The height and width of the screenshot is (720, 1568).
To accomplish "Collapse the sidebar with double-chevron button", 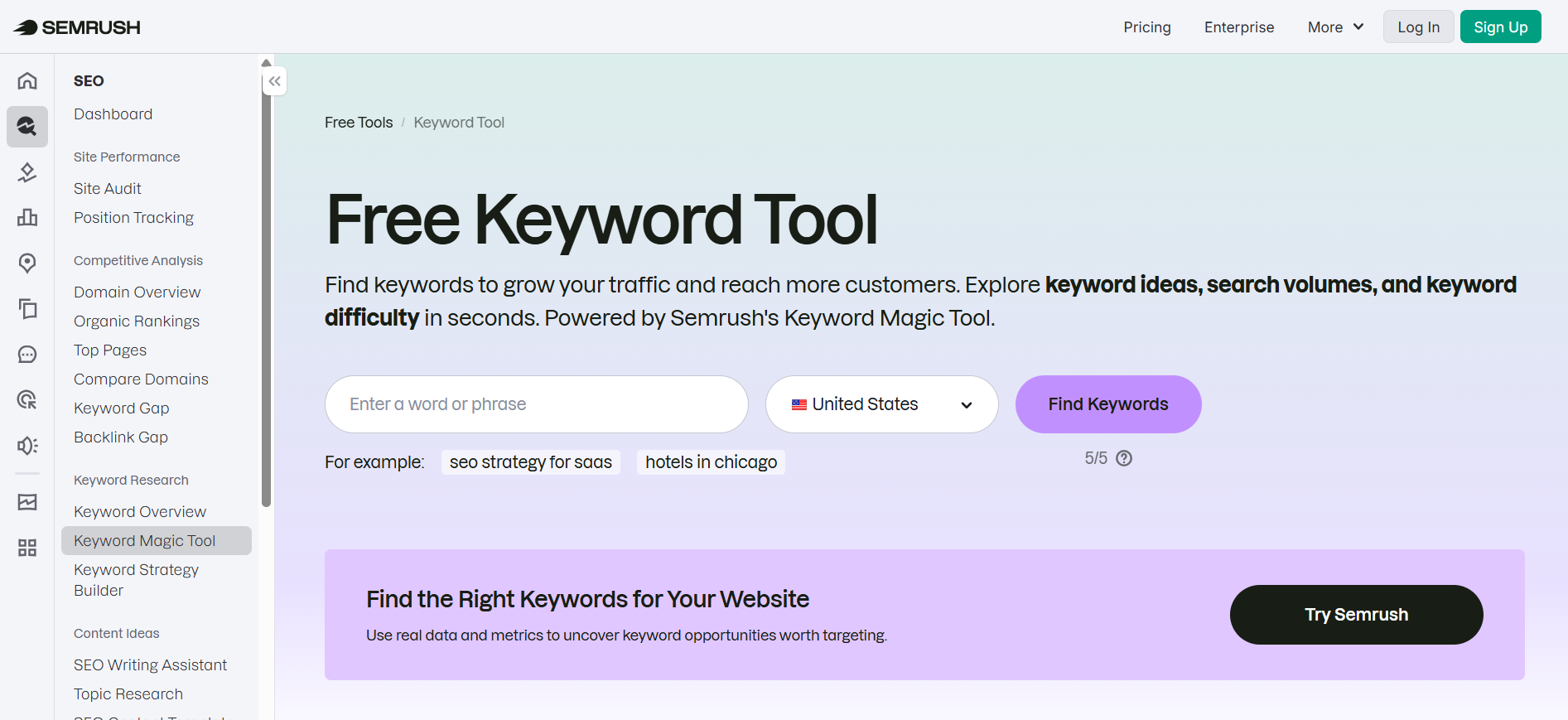I will pyautogui.click(x=275, y=81).
